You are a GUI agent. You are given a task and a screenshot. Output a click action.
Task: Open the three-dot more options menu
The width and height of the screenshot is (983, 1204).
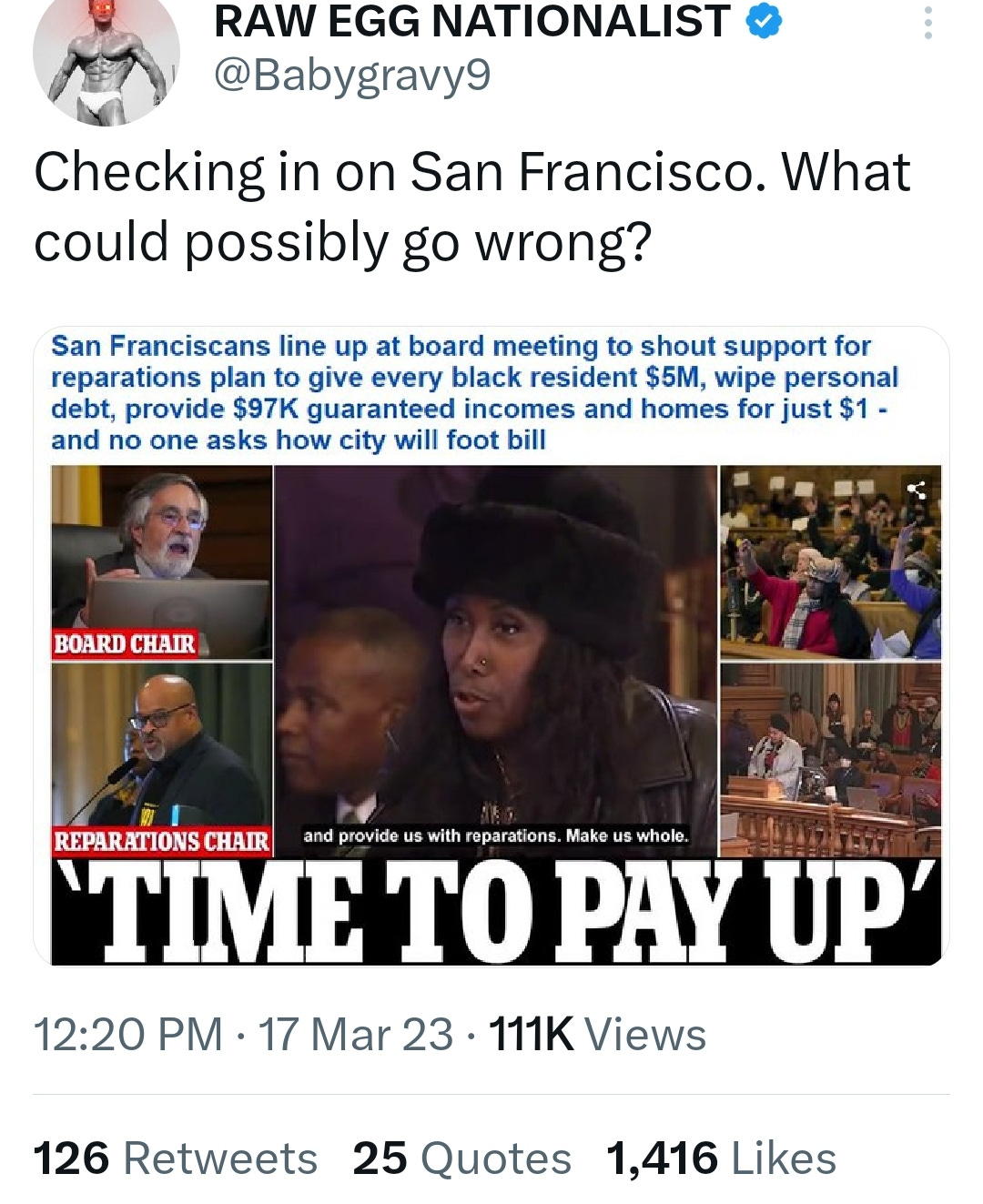click(927, 23)
